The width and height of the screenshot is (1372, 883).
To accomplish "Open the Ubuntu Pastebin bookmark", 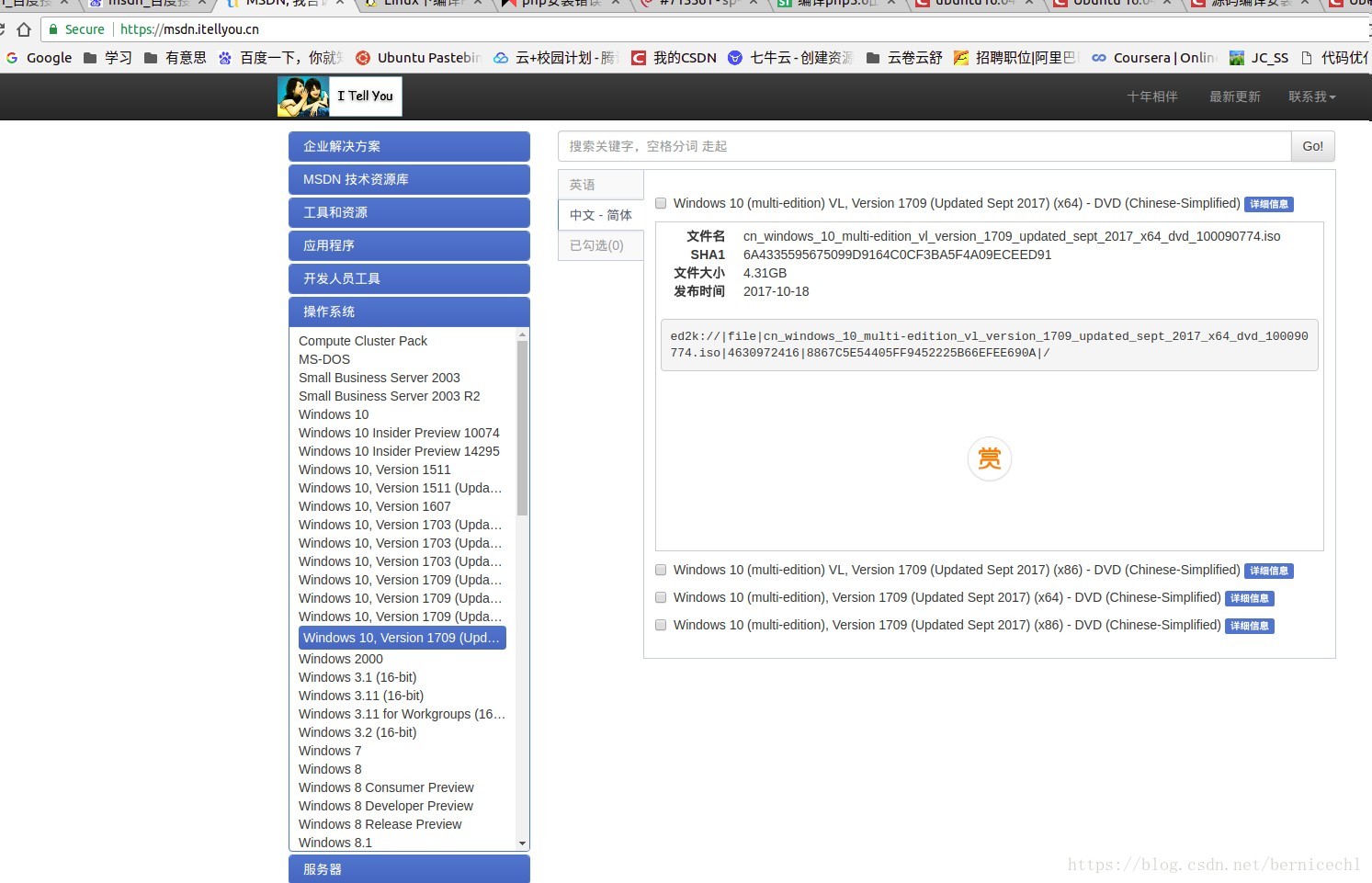I will [418, 58].
